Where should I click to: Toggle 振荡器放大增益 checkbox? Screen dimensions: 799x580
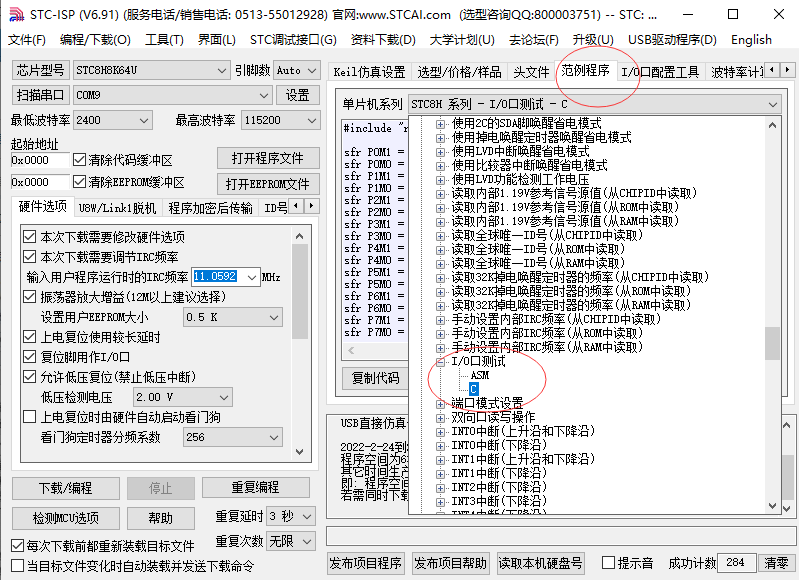(30, 297)
